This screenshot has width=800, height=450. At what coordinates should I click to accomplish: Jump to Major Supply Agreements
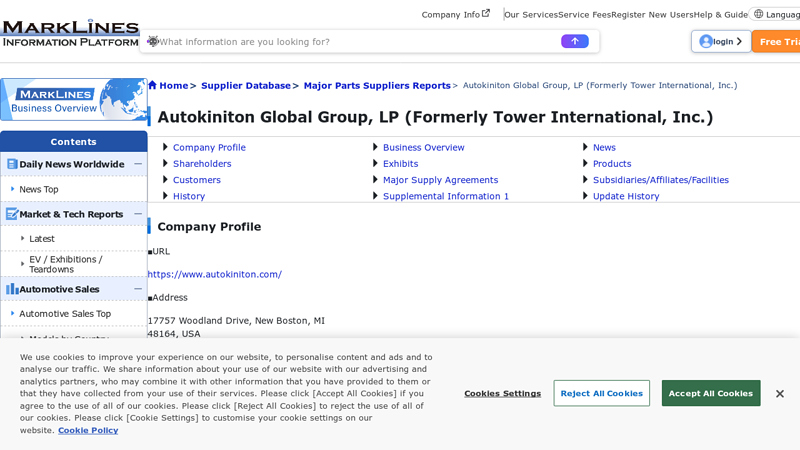coord(440,180)
